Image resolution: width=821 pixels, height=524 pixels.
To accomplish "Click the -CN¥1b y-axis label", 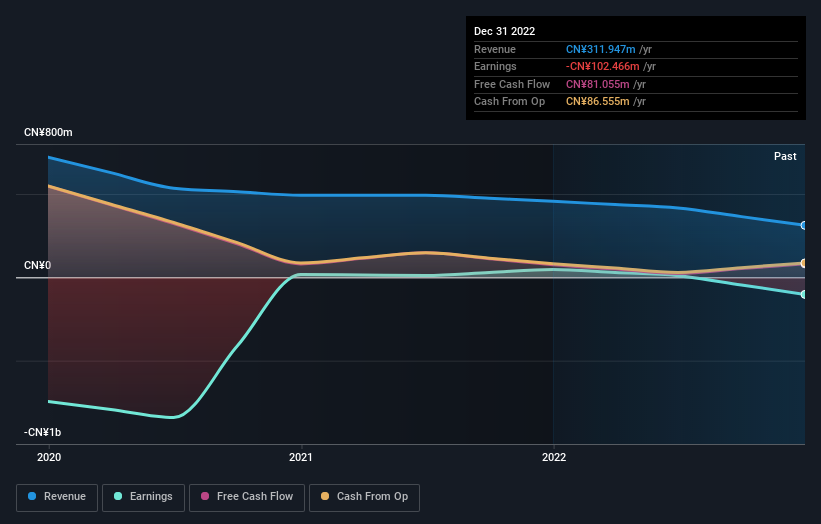I will click(42, 432).
